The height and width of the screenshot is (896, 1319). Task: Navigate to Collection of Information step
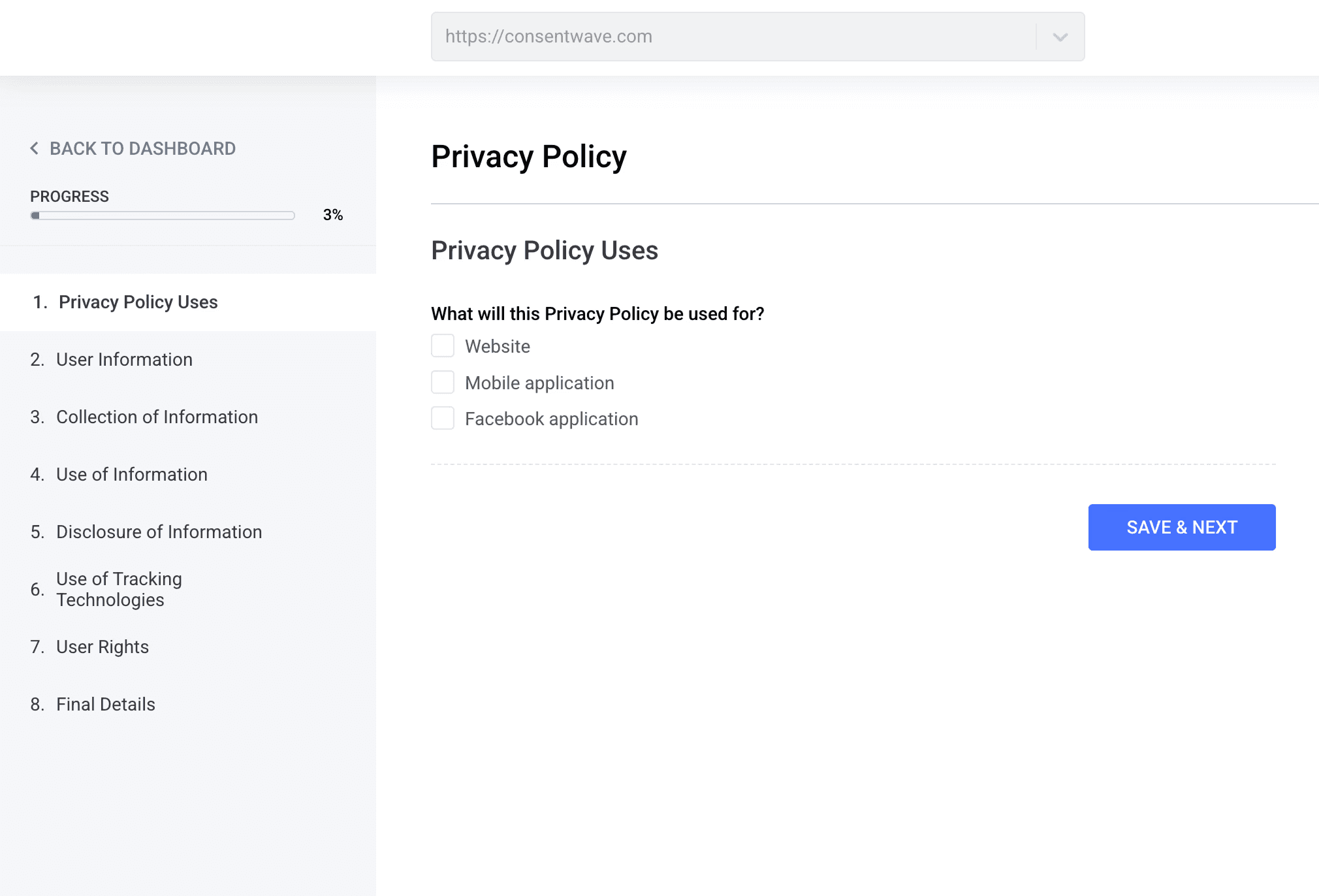click(x=157, y=417)
